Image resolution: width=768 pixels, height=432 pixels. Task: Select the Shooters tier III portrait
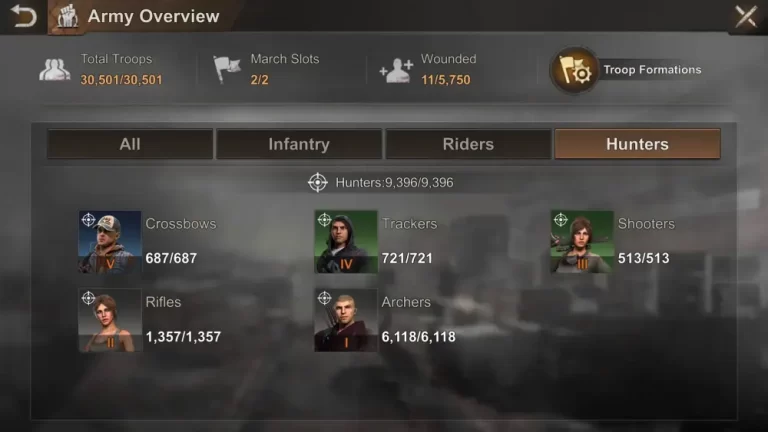582,241
